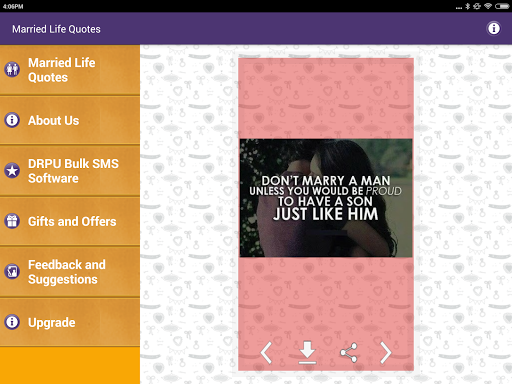Select the Upgrade menu option
Image resolution: width=512 pixels, height=384 pixels.
point(70,322)
